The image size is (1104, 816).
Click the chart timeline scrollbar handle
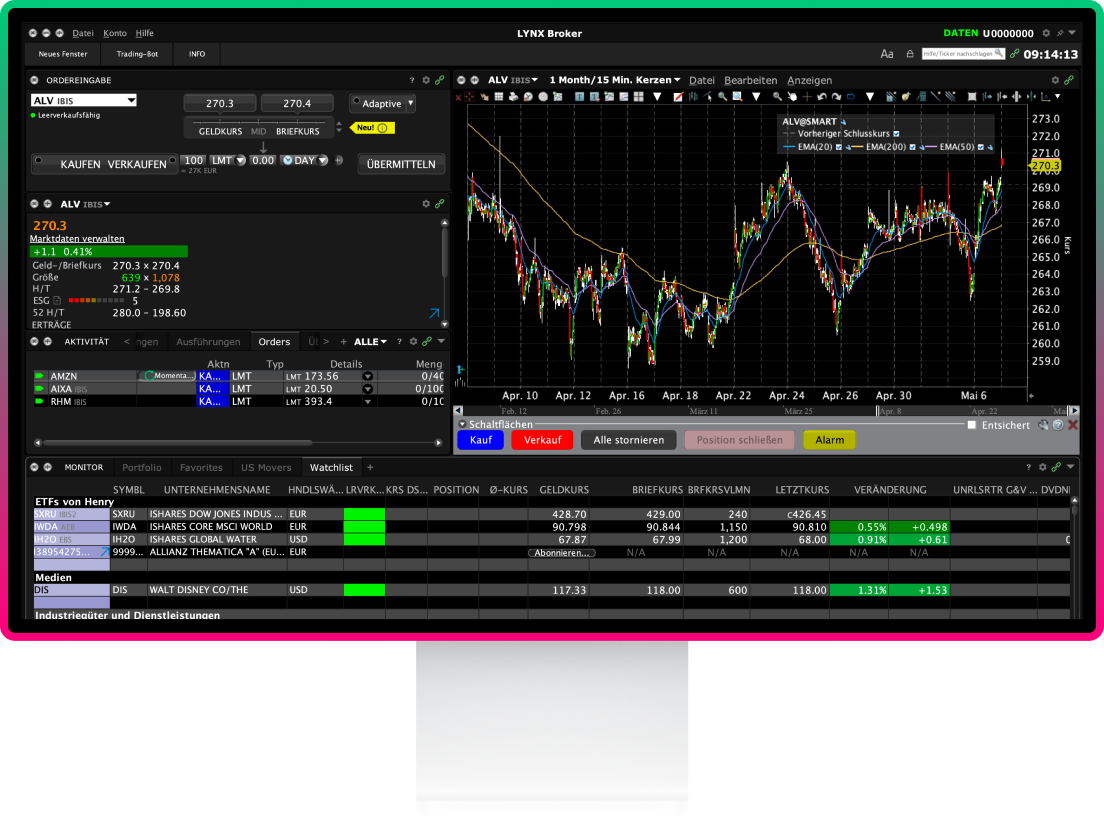pyautogui.click(x=877, y=410)
